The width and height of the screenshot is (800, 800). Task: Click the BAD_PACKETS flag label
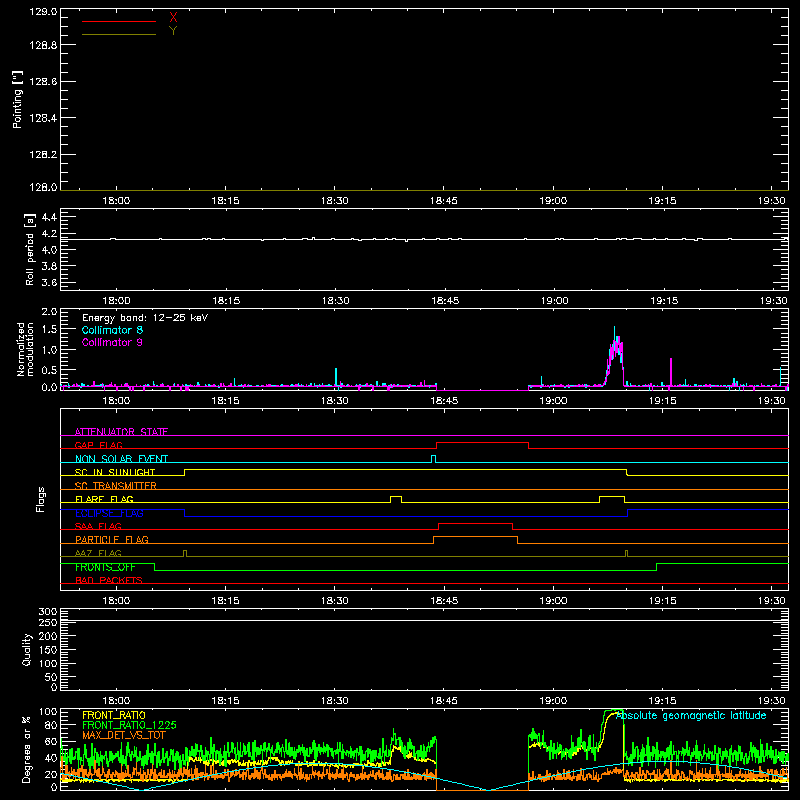[109, 580]
